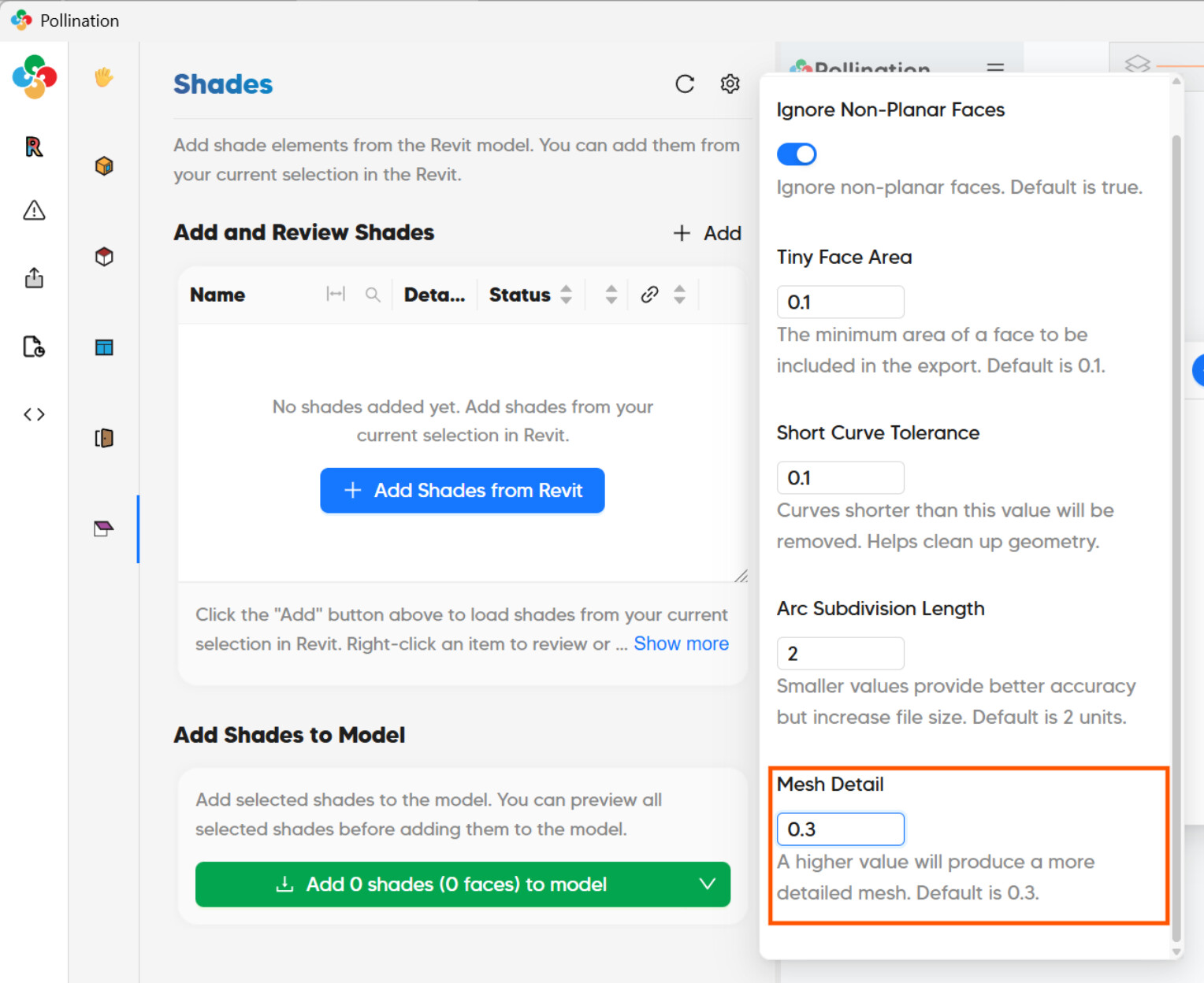This screenshot has height=983, width=1204.
Task: Open the warning triangle sidebar icon
Action: (x=34, y=210)
